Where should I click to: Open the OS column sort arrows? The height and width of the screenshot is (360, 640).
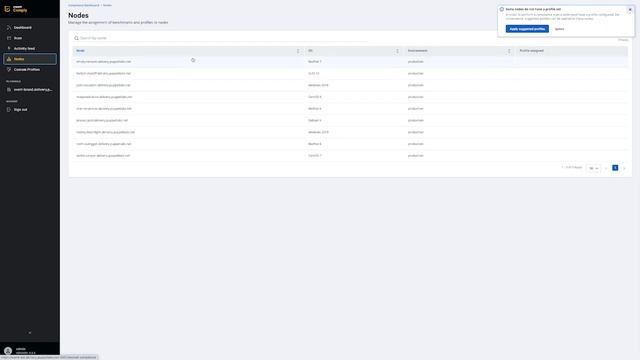point(398,51)
